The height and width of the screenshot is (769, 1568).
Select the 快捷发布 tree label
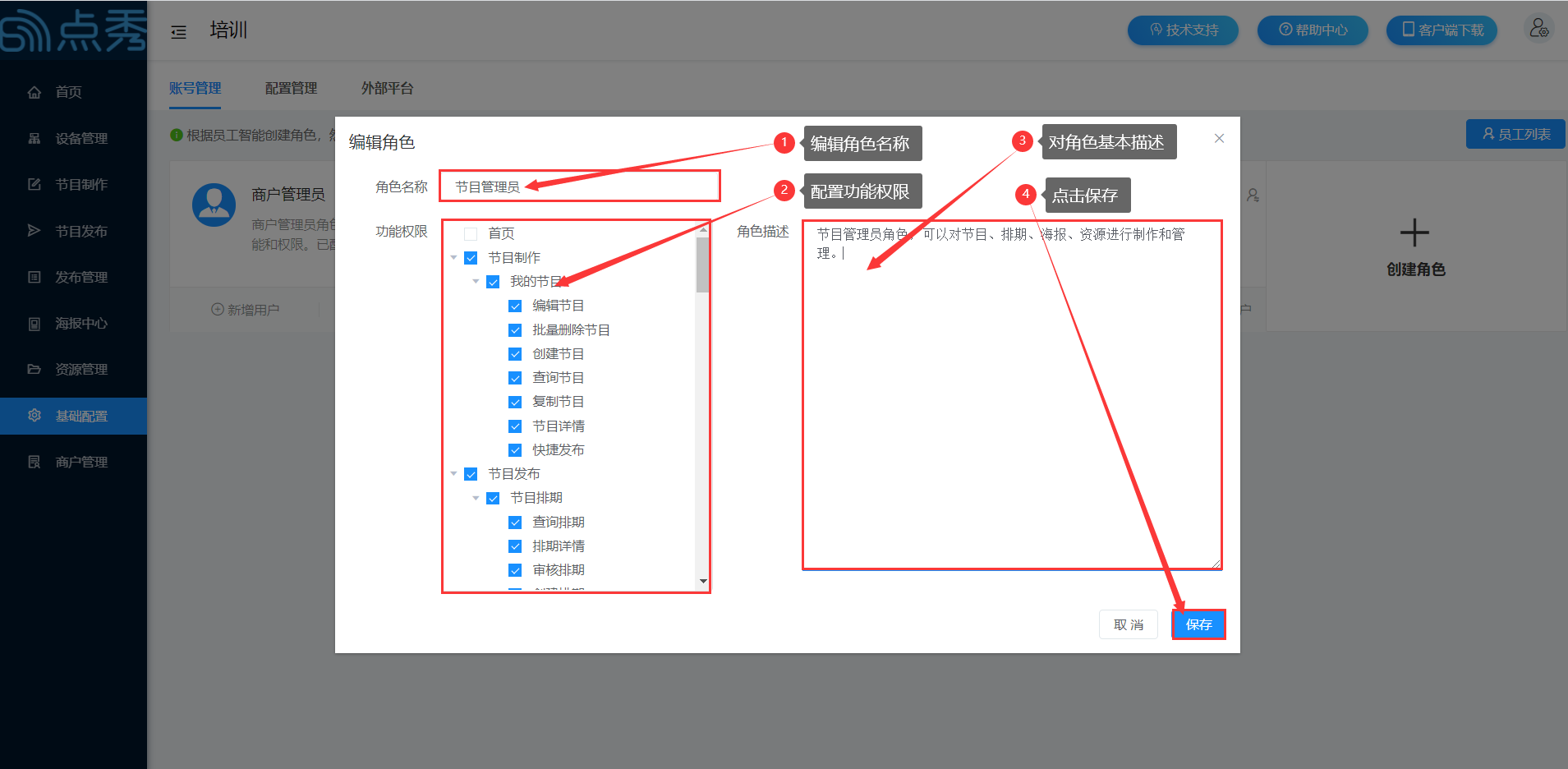(559, 450)
